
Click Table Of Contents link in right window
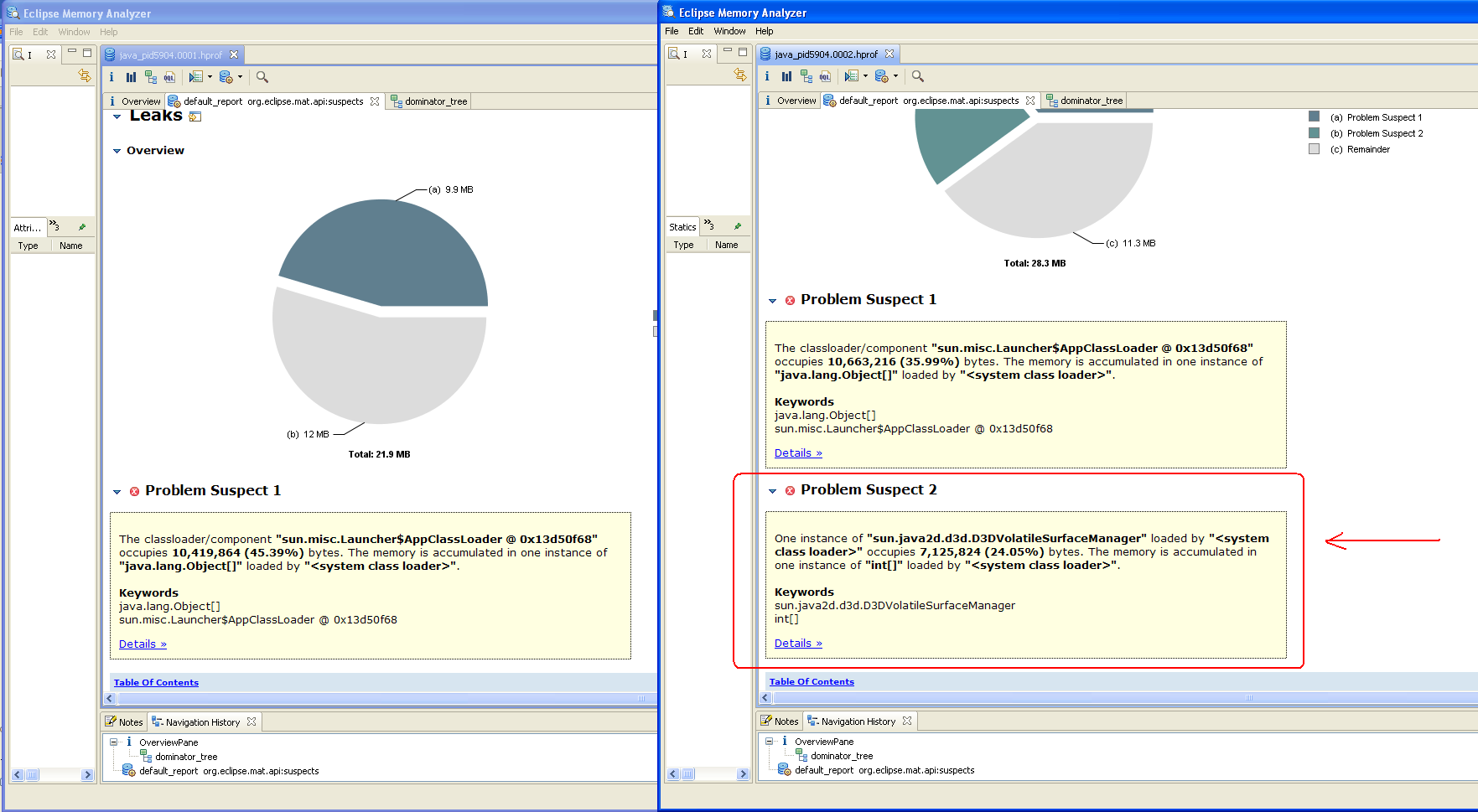[x=812, y=682]
